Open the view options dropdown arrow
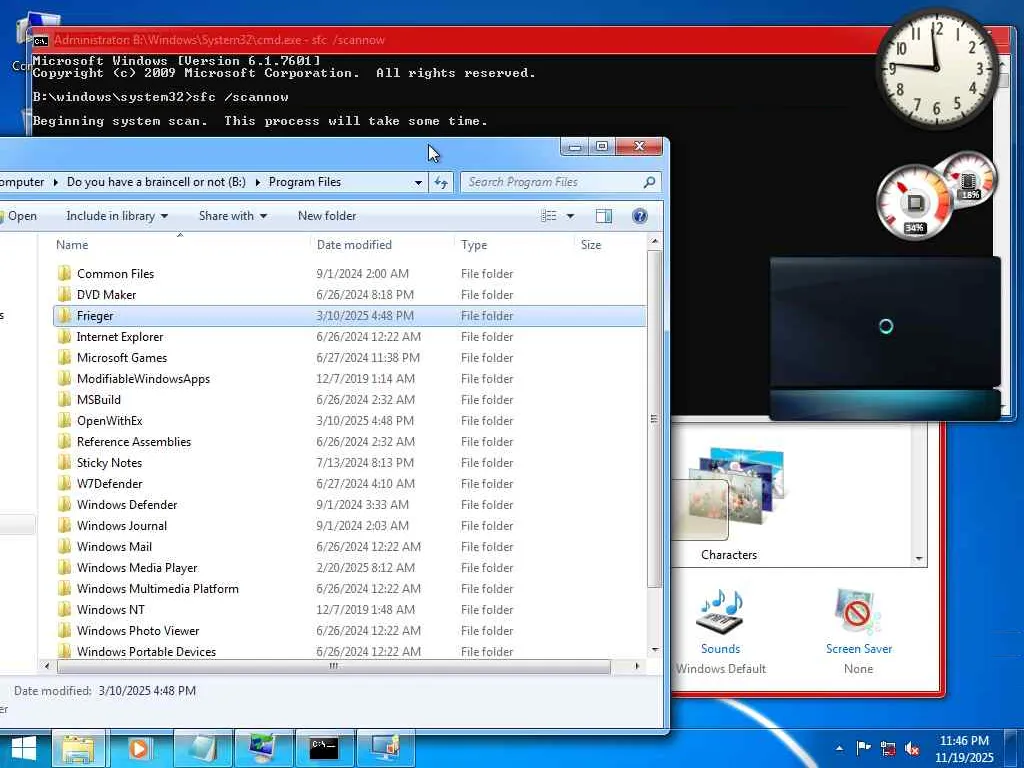The width and height of the screenshot is (1024, 768). (570, 216)
